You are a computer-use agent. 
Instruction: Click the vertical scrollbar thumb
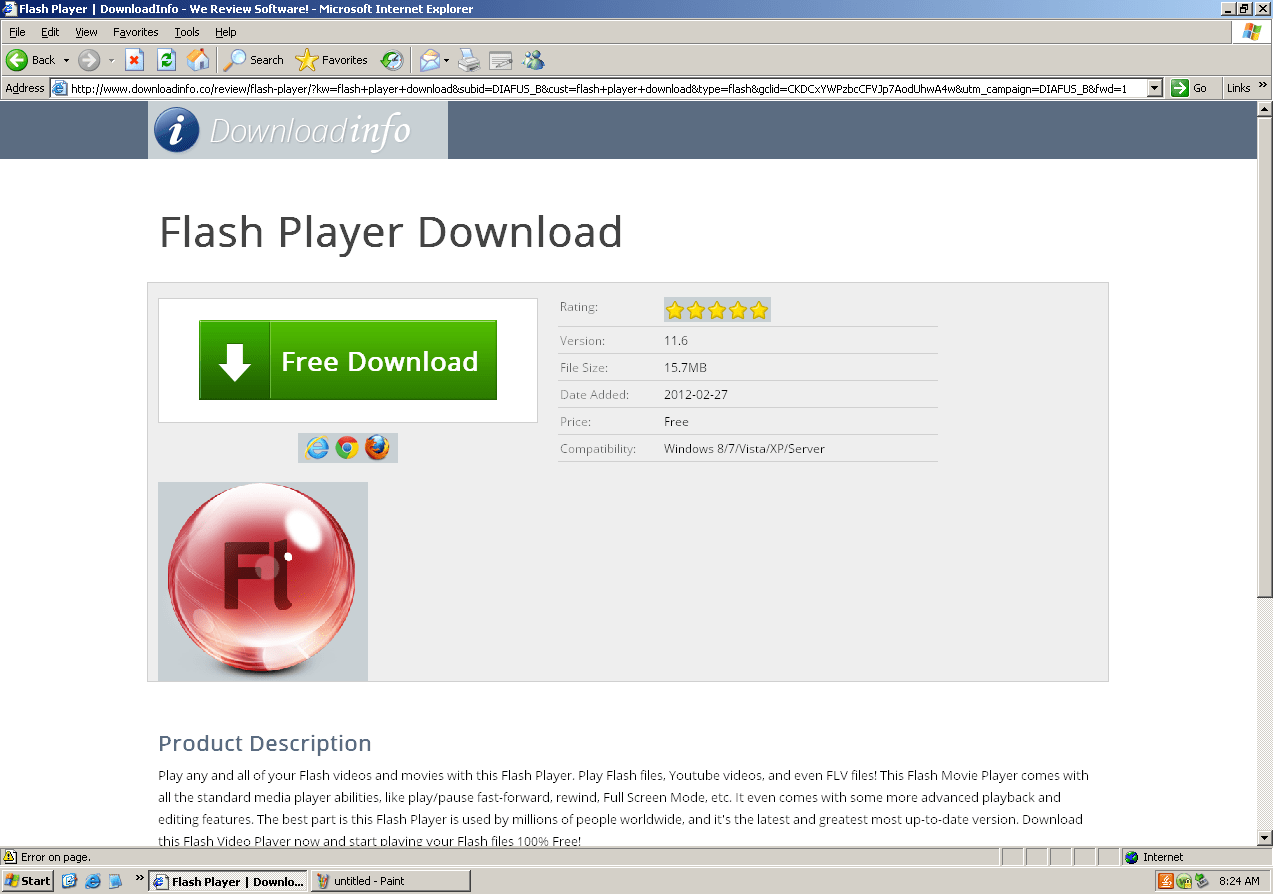click(x=1264, y=357)
